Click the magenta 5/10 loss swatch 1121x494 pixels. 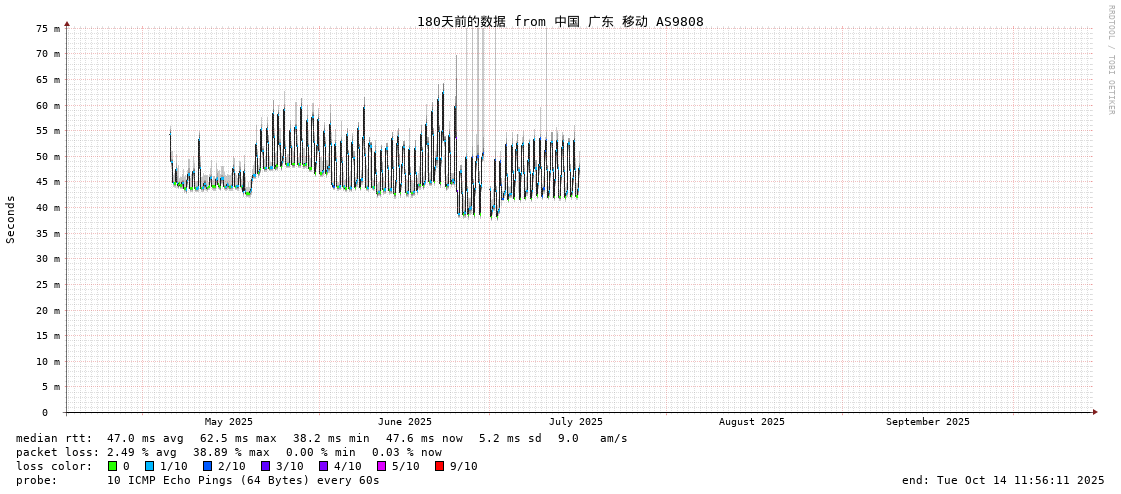coord(381,466)
